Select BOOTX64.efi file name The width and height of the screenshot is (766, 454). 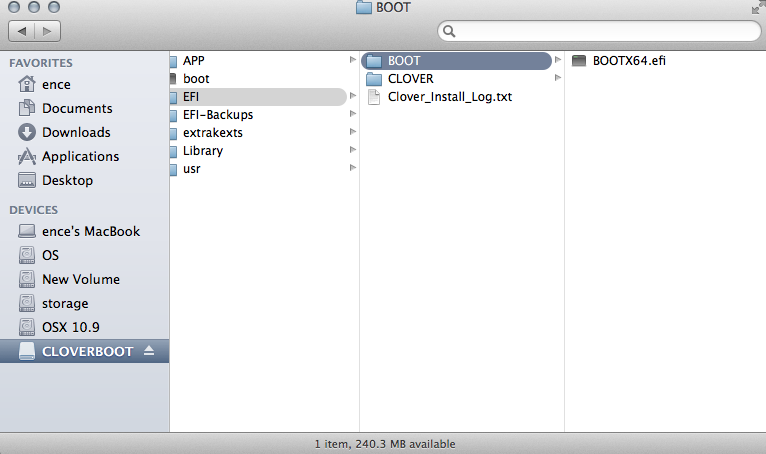point(629,61)
